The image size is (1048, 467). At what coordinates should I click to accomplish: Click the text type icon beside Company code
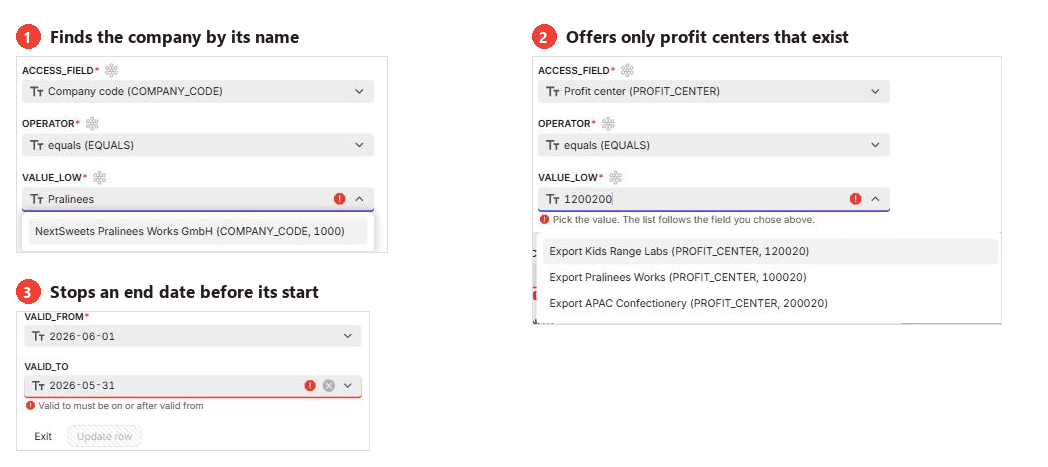[37, 92]
